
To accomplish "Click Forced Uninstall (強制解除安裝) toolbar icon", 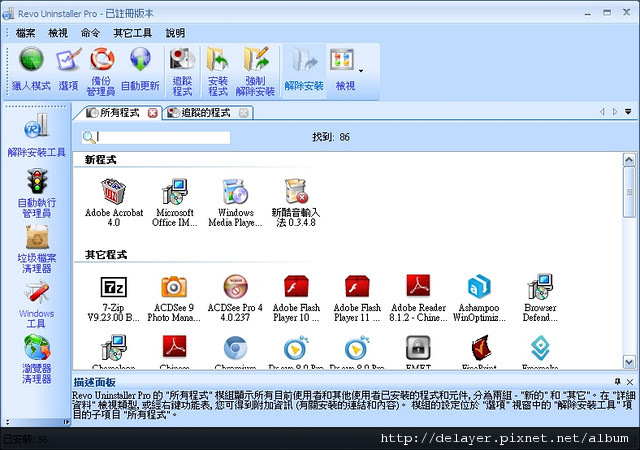I will (x=255, y=71).
